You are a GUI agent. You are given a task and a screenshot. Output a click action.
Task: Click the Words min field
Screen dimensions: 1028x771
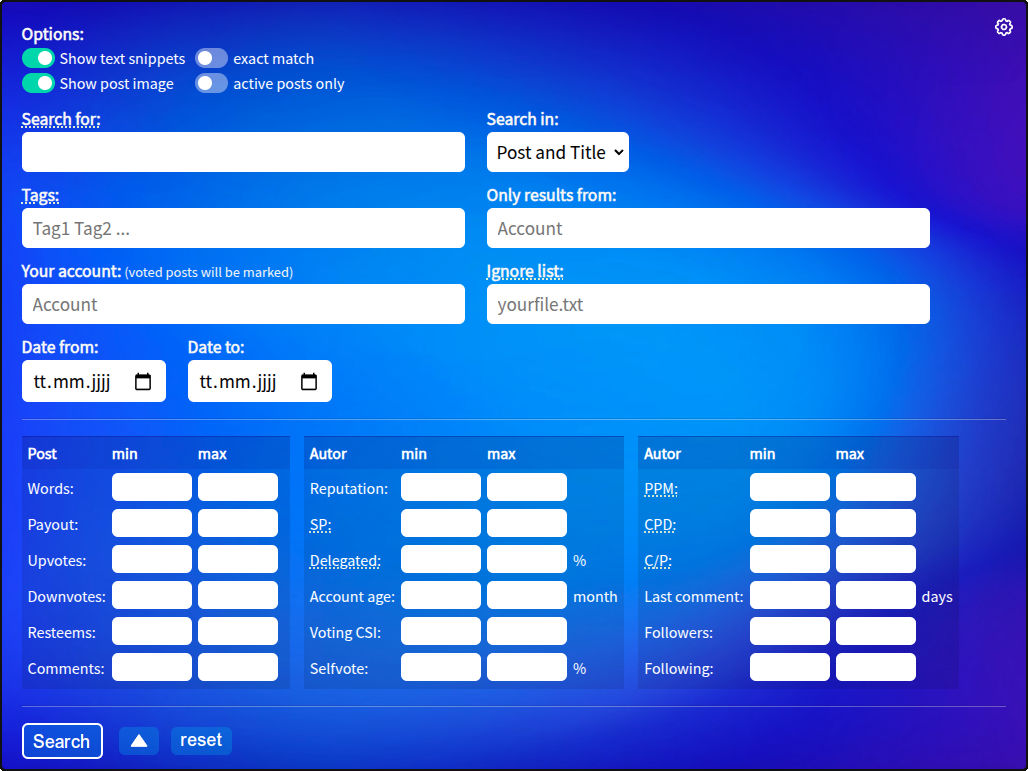[152, 487]
